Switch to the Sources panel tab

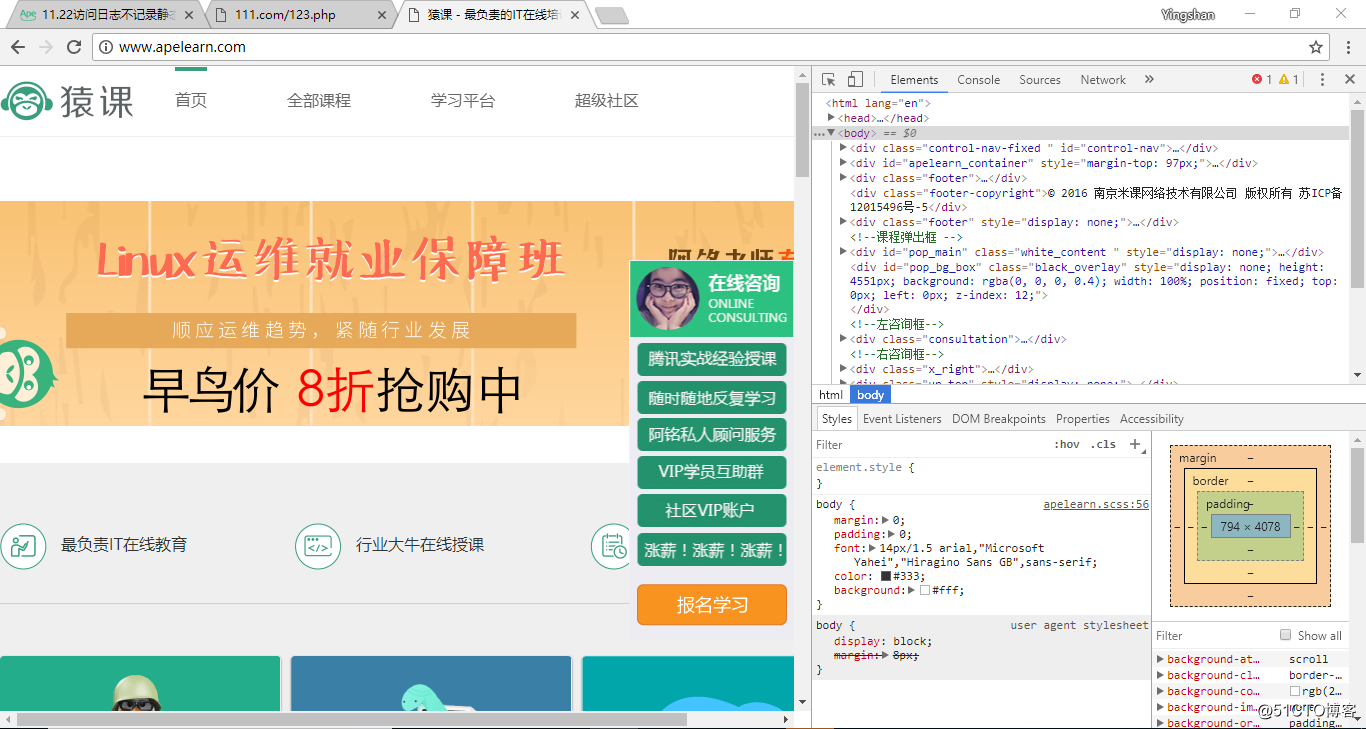coord(1040,80)
